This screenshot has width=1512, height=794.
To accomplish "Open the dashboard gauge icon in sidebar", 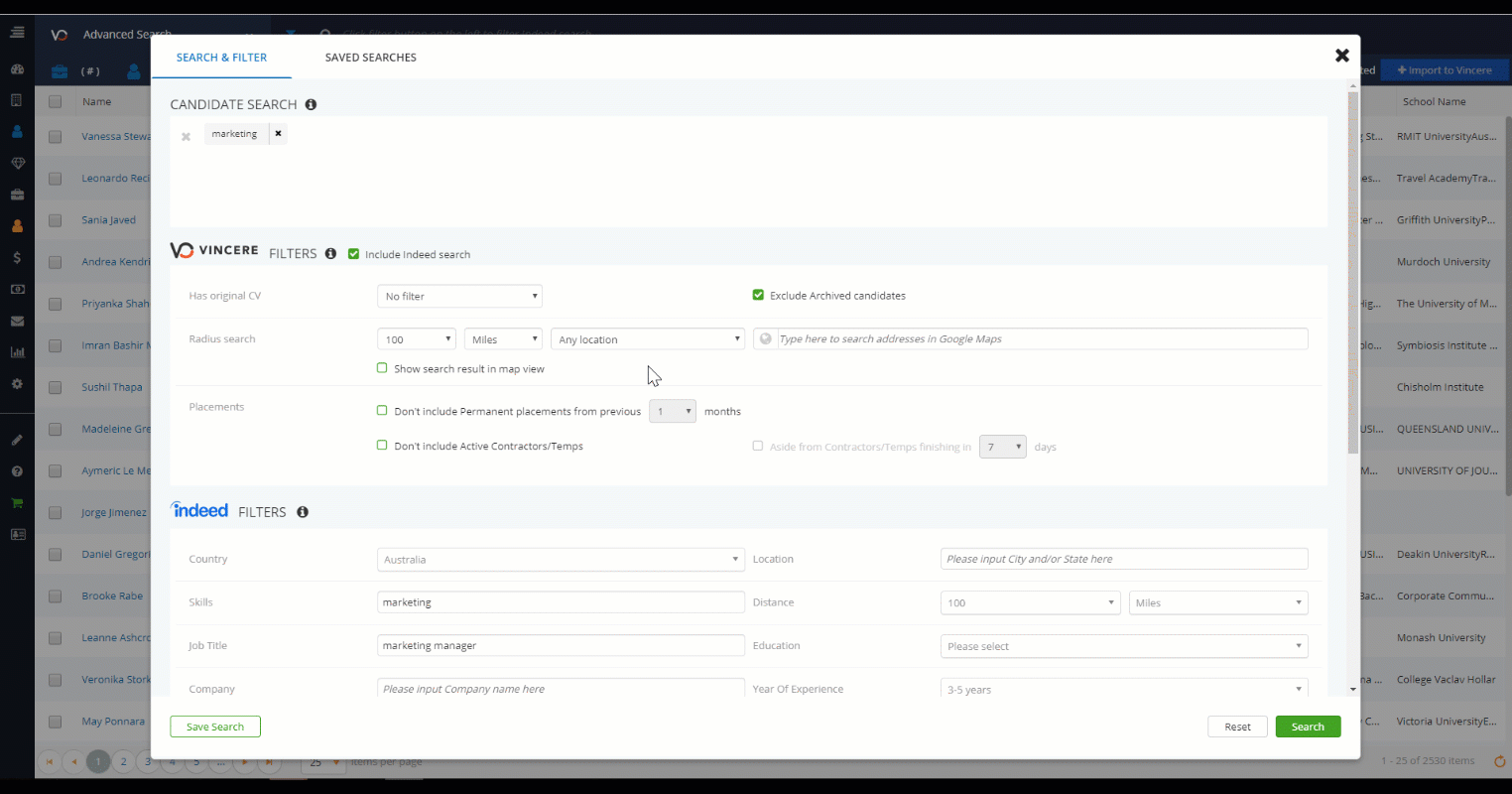I will [x=17, y=69].
